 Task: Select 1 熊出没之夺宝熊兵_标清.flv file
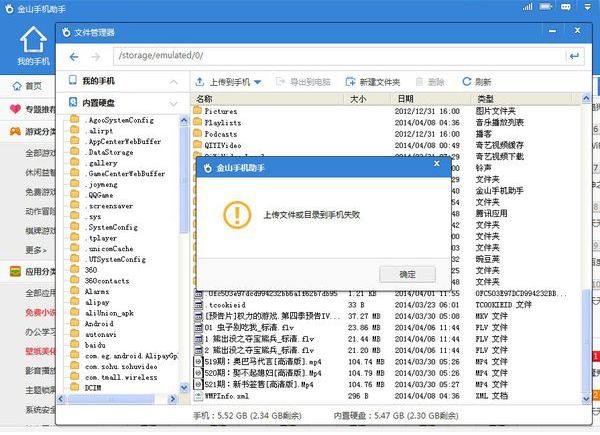pyautogui.click(x=386, y=339)
